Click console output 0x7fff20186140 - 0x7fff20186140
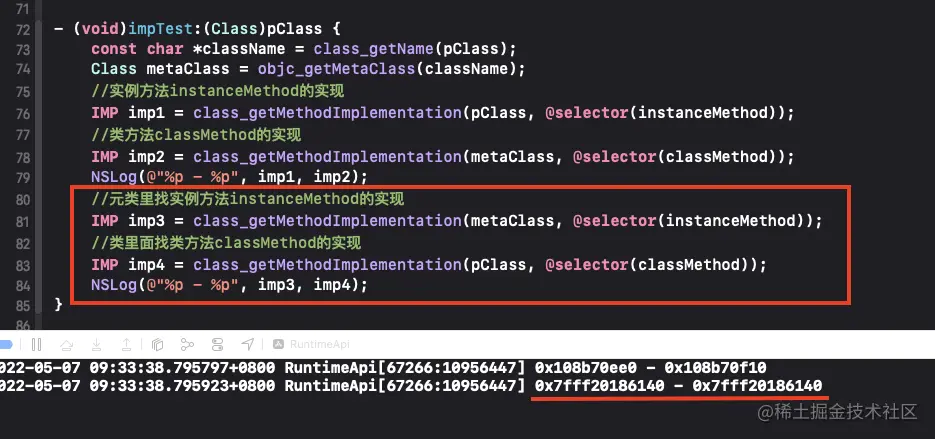935x439 pixels. (x=678, y=386)
